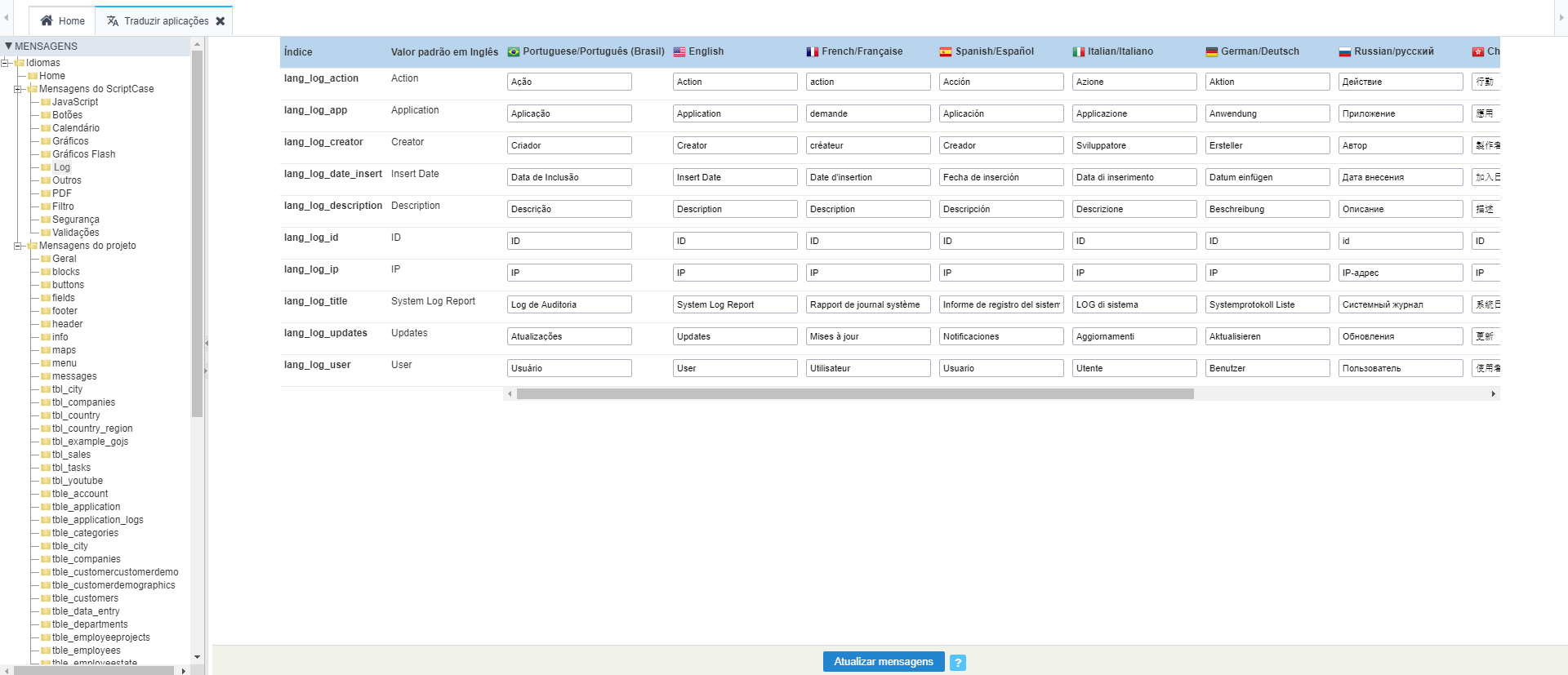The height and width of the screenshot is (675, 1568).
Task: Click the Home tab house icon
Action: point(47,20)
